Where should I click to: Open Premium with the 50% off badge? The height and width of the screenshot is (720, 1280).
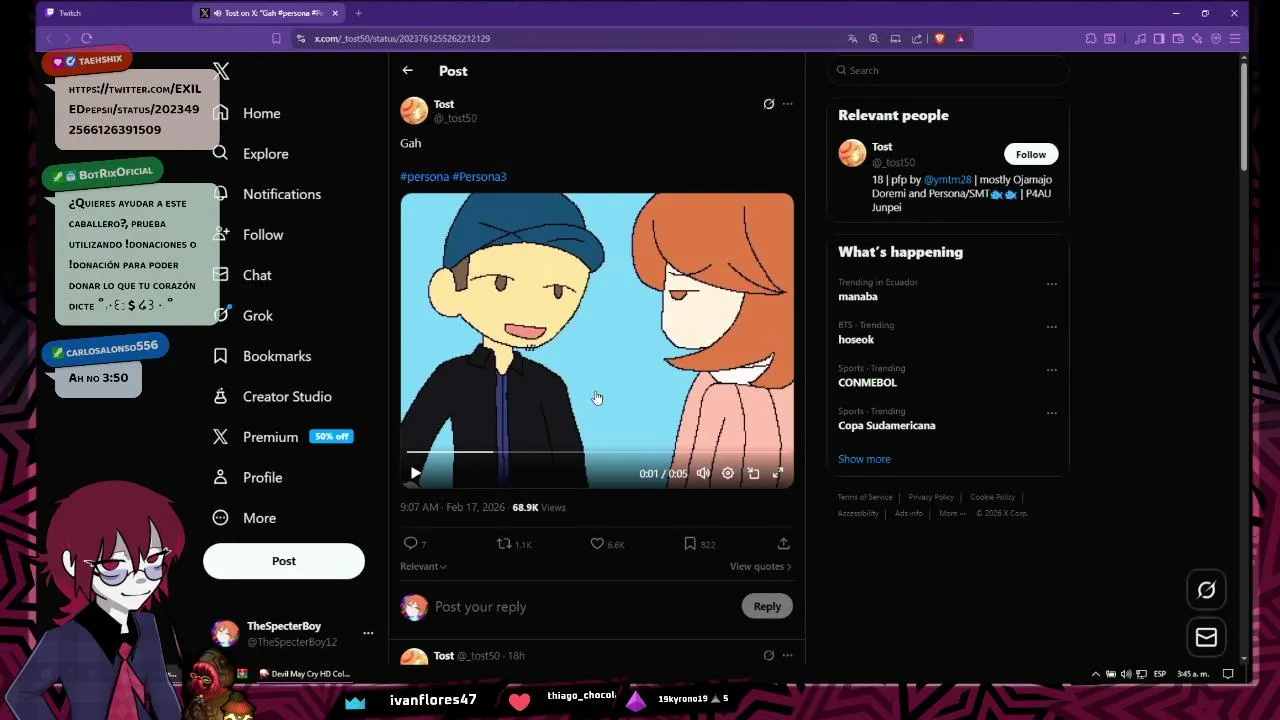[x=282, y=437]
